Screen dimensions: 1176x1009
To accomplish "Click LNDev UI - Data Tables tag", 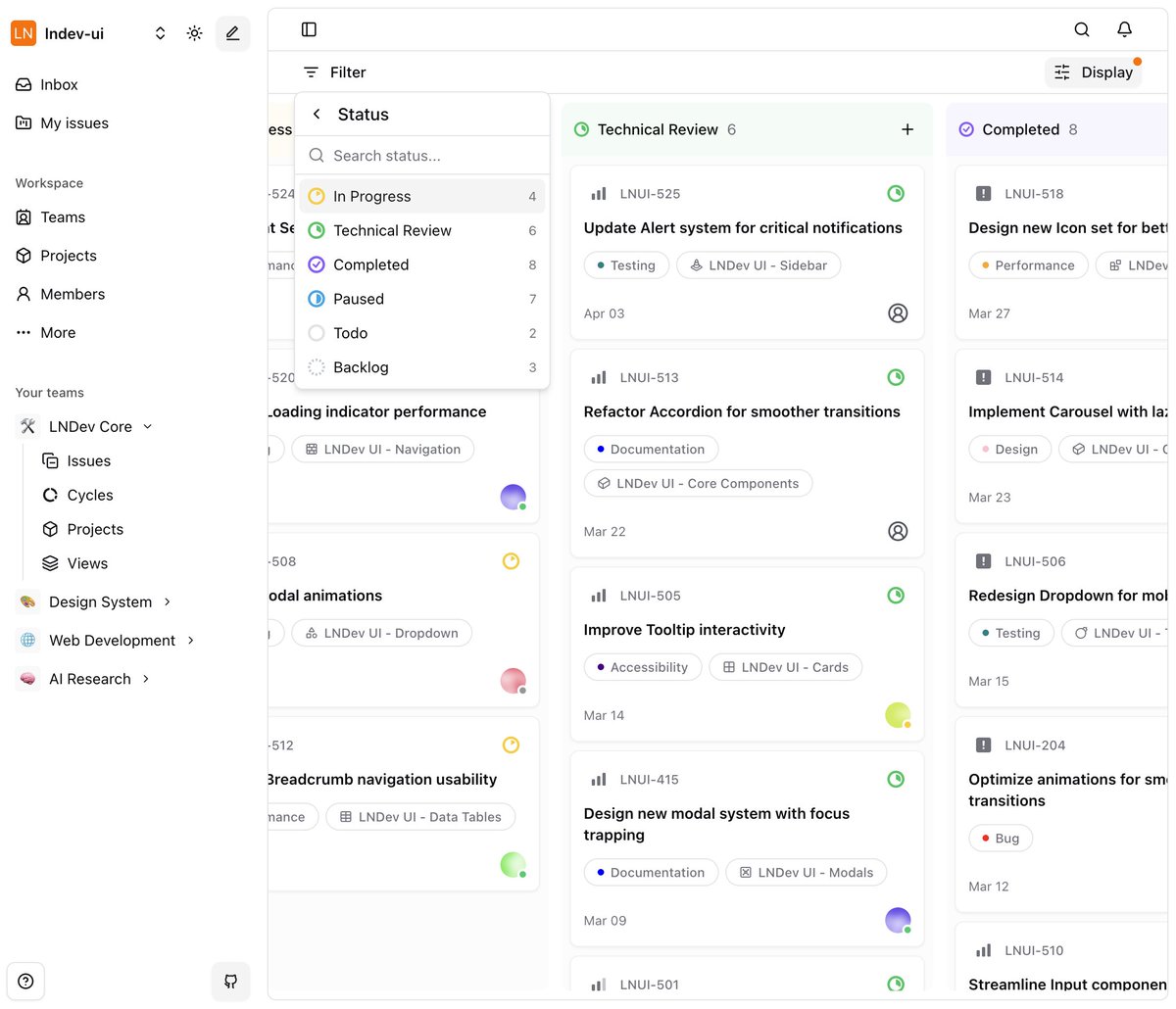I will tap(420, 817).
